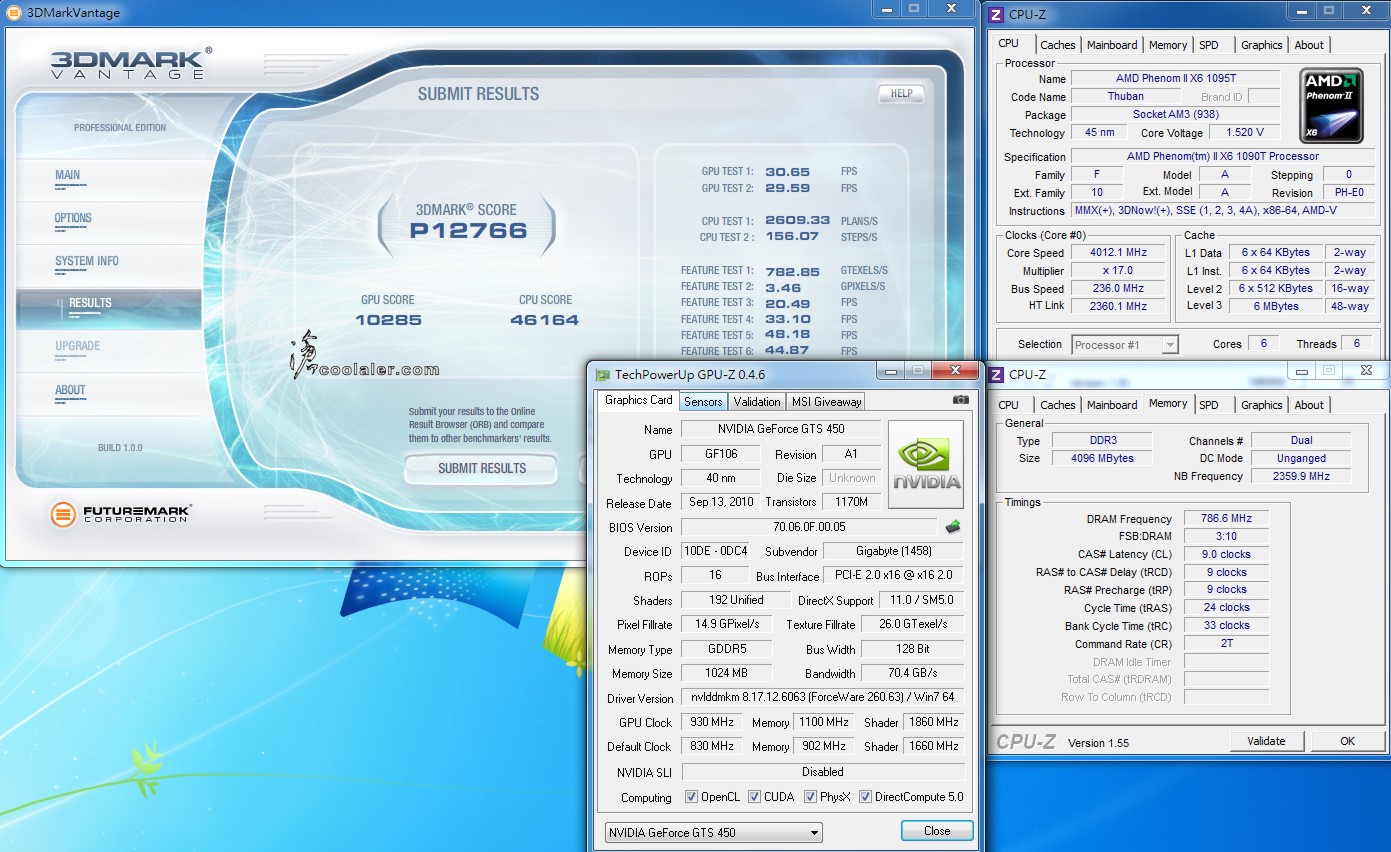The height and width of the screenshot is (852, 1391).
Task: Open Caches tab in lower CPU-Z window
Action: point(1057,405)
